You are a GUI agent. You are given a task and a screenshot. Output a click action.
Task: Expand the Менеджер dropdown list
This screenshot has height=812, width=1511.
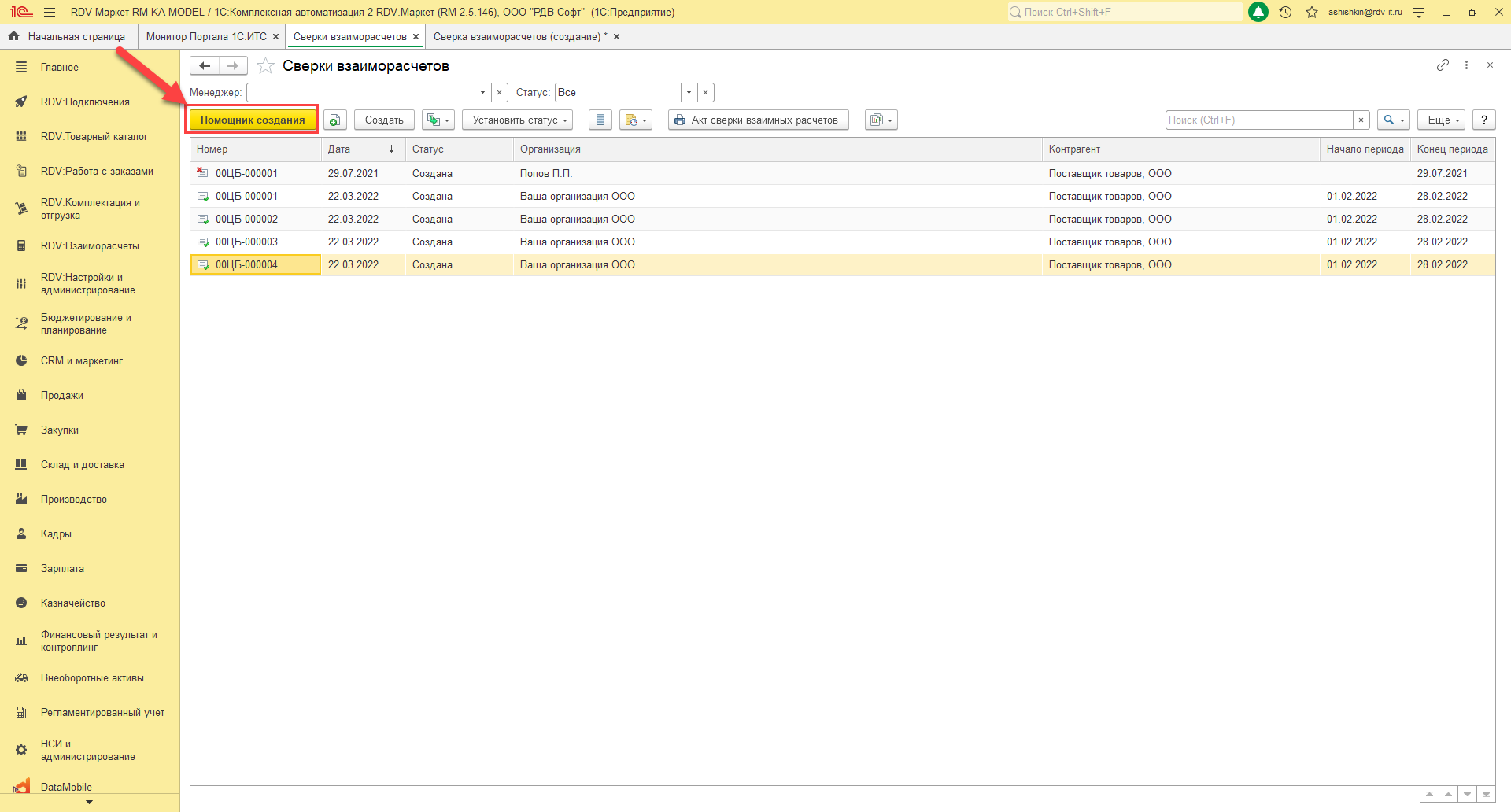pos(482,93)
